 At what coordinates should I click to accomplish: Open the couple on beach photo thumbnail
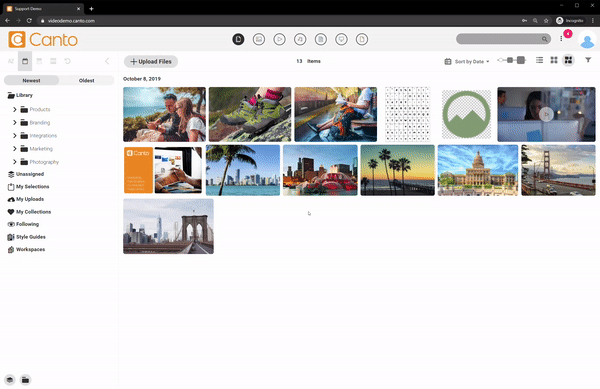(x=165, y=114)
